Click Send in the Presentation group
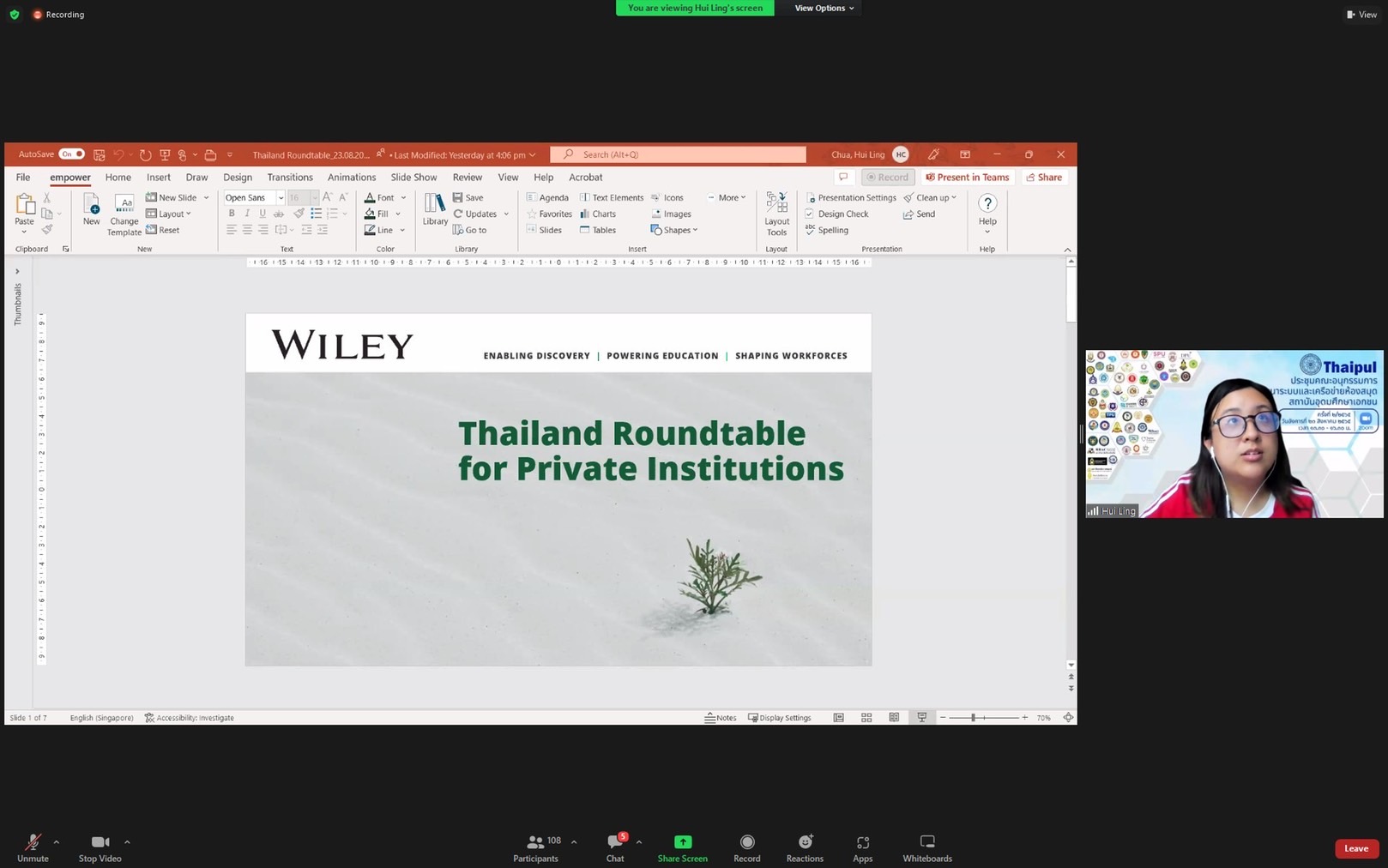The image size is (1388, 868). click(920, 214)
